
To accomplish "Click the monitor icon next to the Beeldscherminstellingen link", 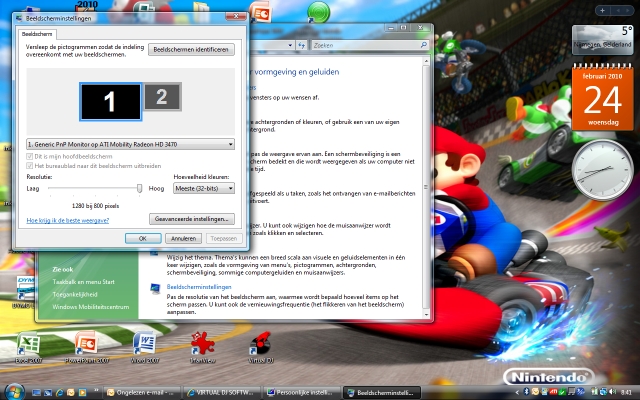I will [155, 289].
